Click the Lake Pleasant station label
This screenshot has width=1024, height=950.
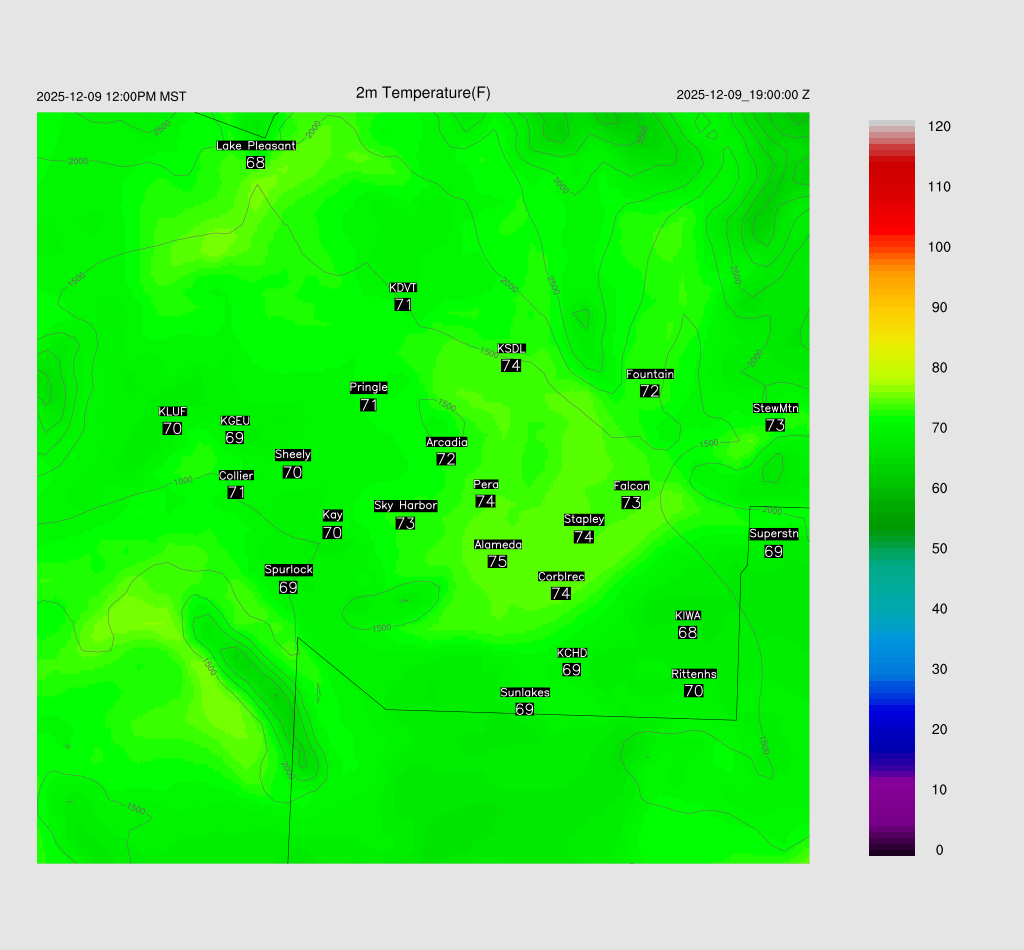pos(256,146)
